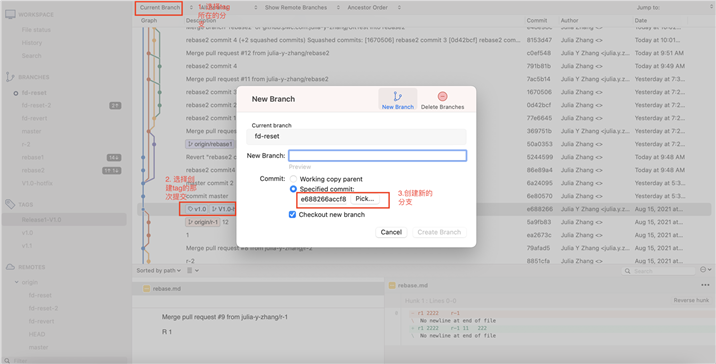Open the Ancestor Order dropdown
Screen dimensions: 716x364
374,7
